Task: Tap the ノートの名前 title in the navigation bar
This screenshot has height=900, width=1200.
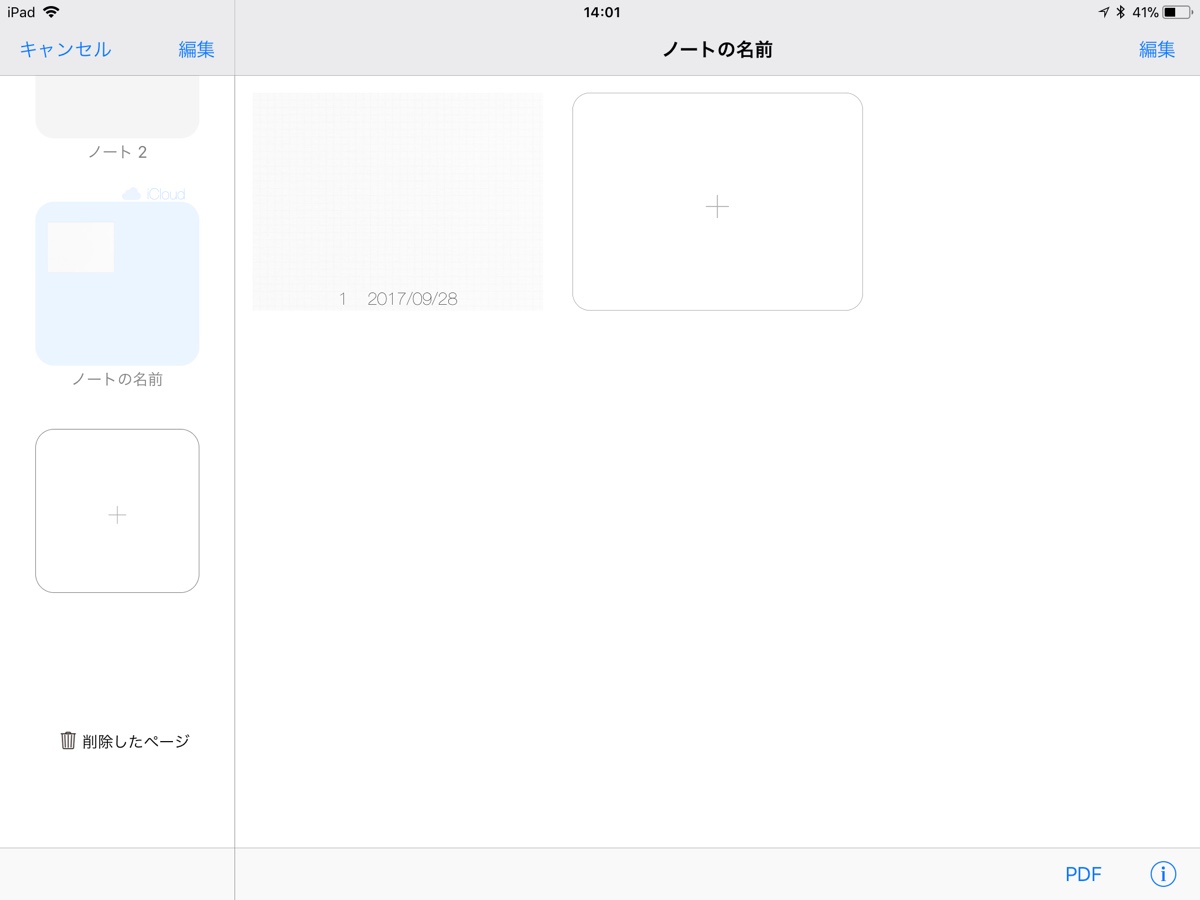Action: click(717, 50)
